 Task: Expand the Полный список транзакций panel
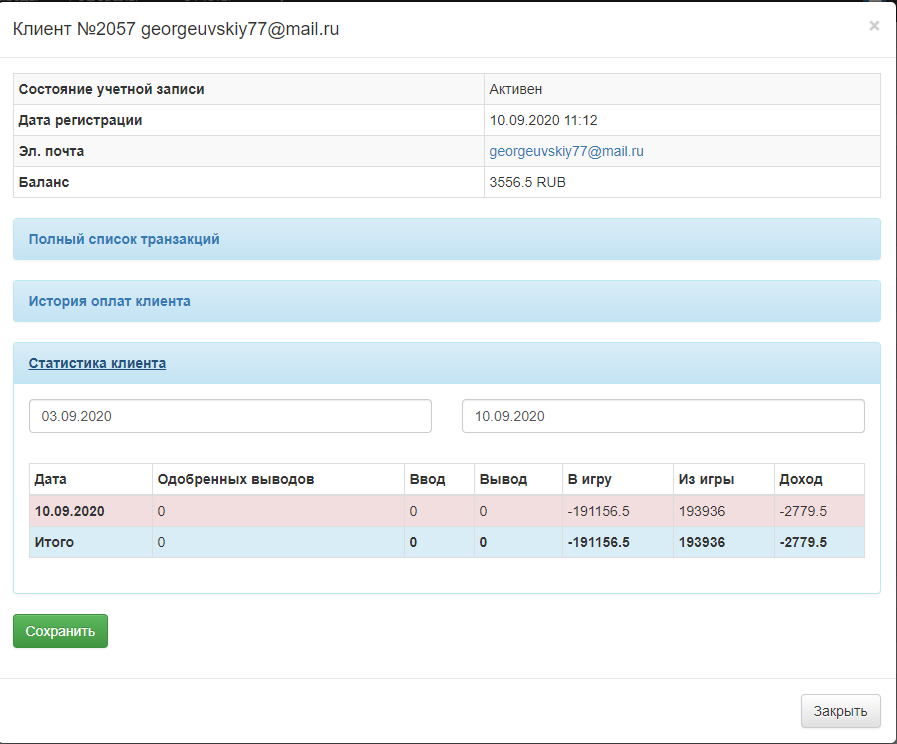pyautogui.click(x=124, y=240)
